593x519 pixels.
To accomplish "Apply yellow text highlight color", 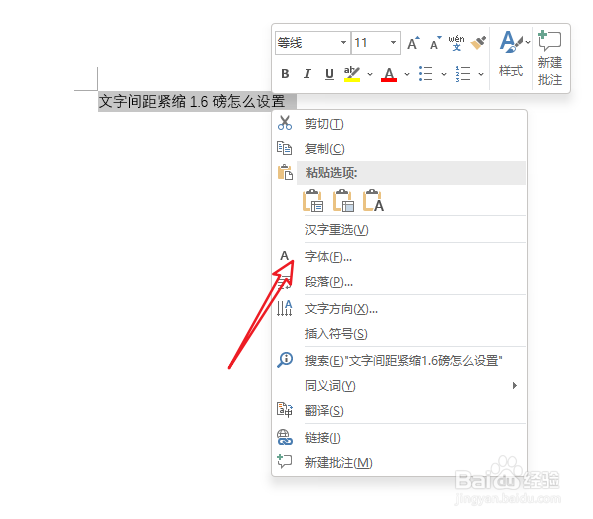I will pyautogui.click(x=352, y=74).
